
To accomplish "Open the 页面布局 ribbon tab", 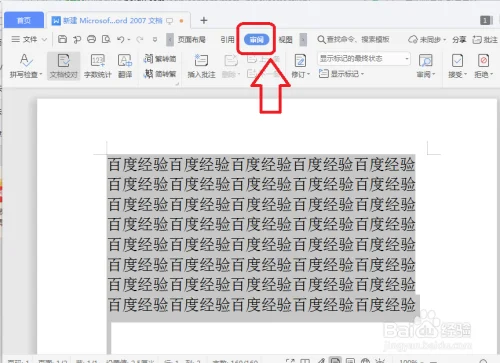I will pos(191,40).
